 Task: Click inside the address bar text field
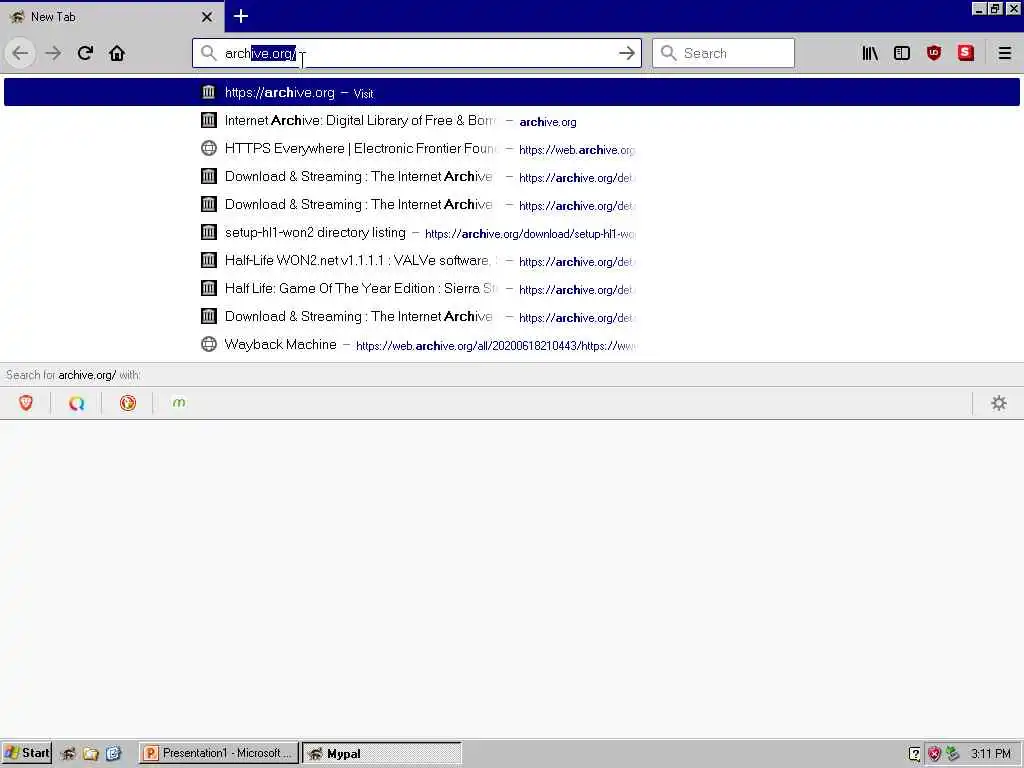point(418,53)
